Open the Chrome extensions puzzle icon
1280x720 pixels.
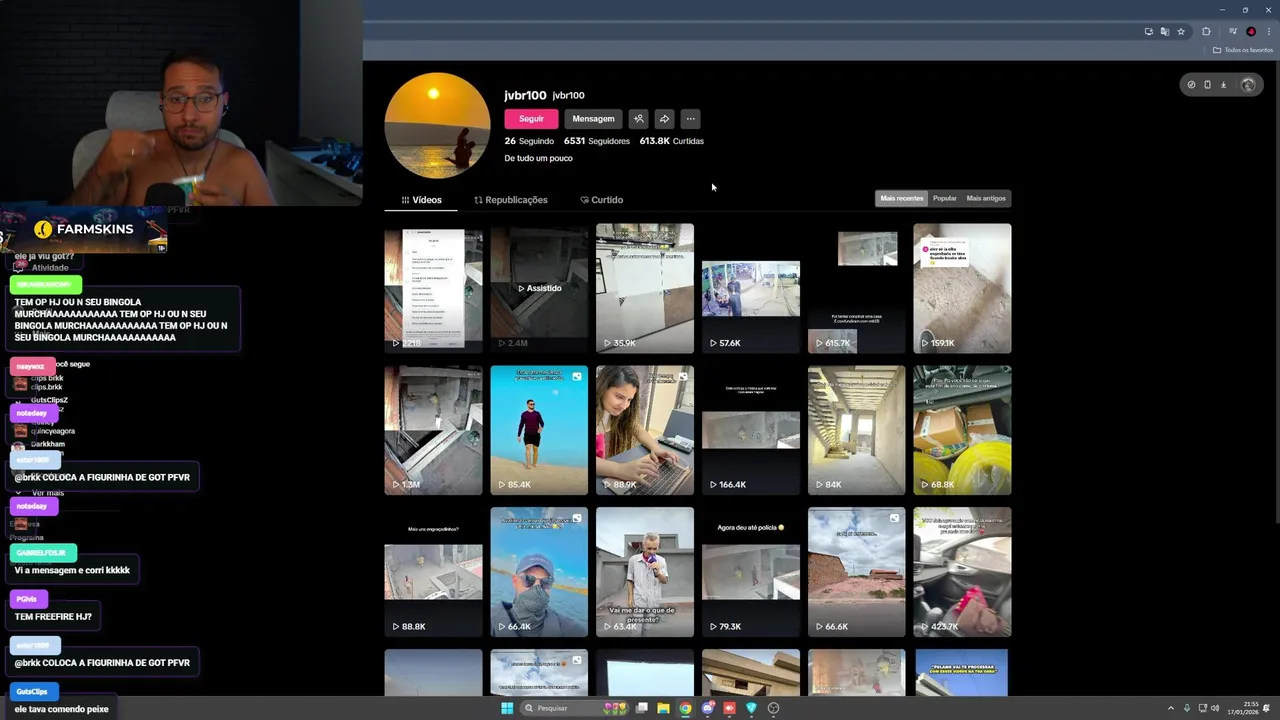(x=1206, y=32)
